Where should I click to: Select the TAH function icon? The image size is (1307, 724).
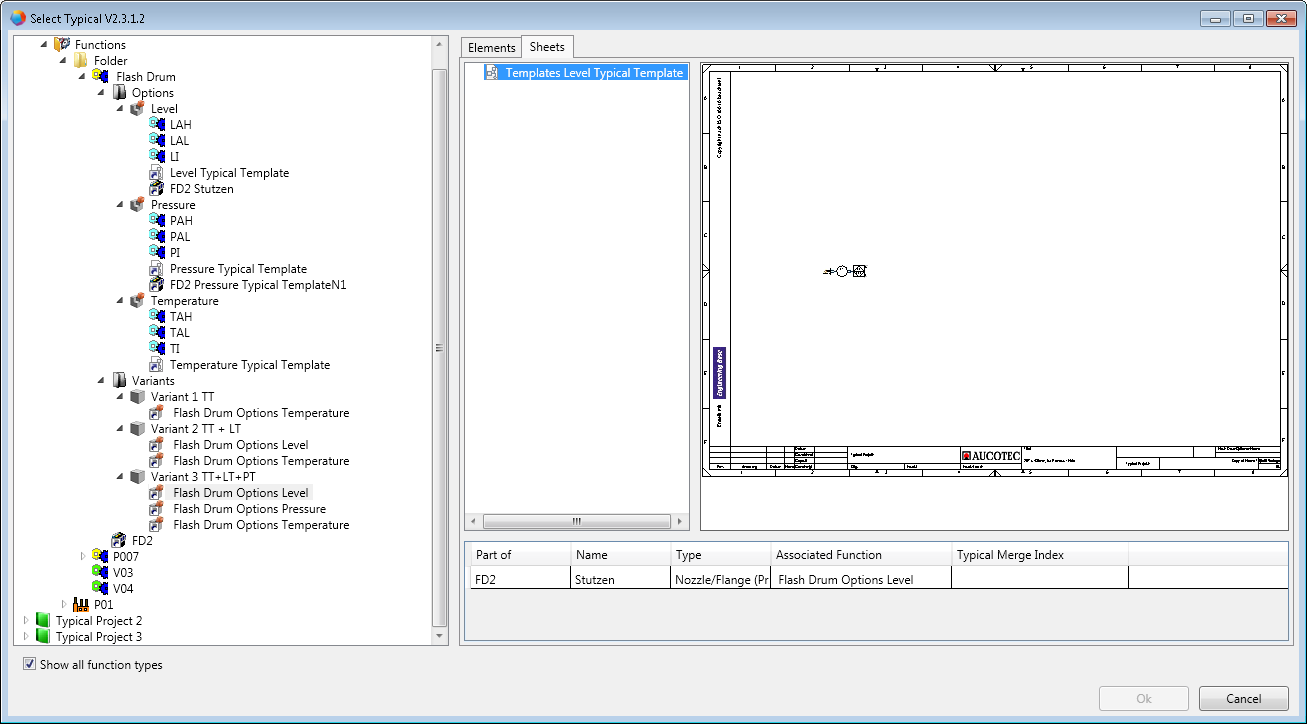[x=157, y=317]
